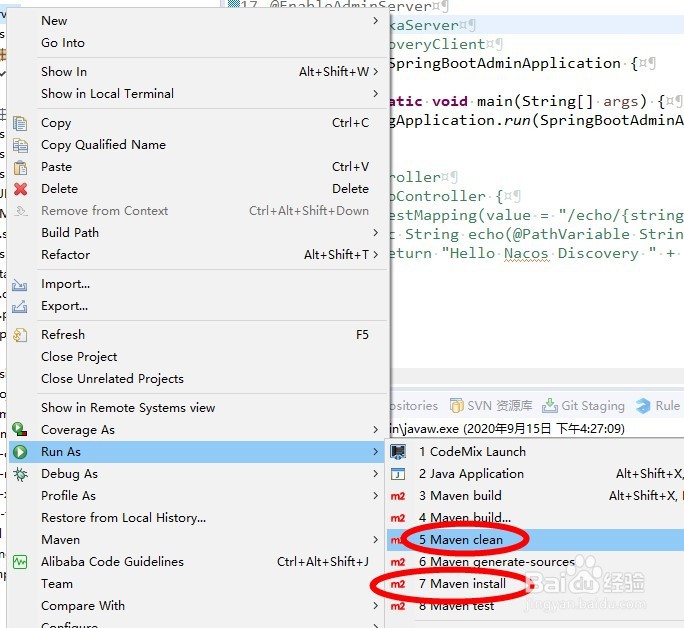Click the CodeMix Launch icon
Screen dimensions: 684x628
coord(398,452)
